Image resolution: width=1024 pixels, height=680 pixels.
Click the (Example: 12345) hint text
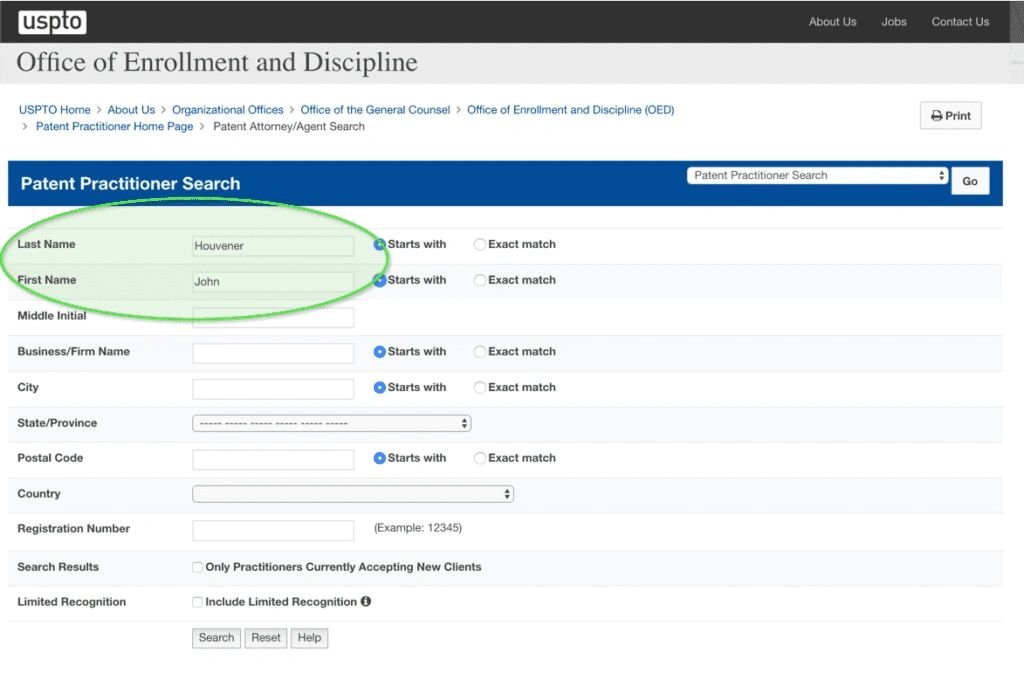pyautogui.click(x=418, y=528)
